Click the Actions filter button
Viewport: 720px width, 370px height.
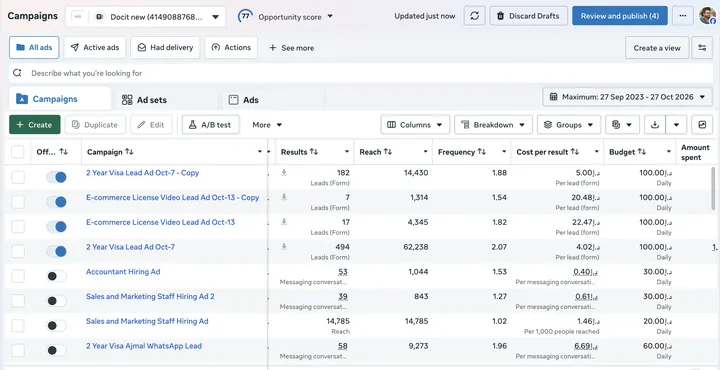pyautogui.click(x=231, y=48)
